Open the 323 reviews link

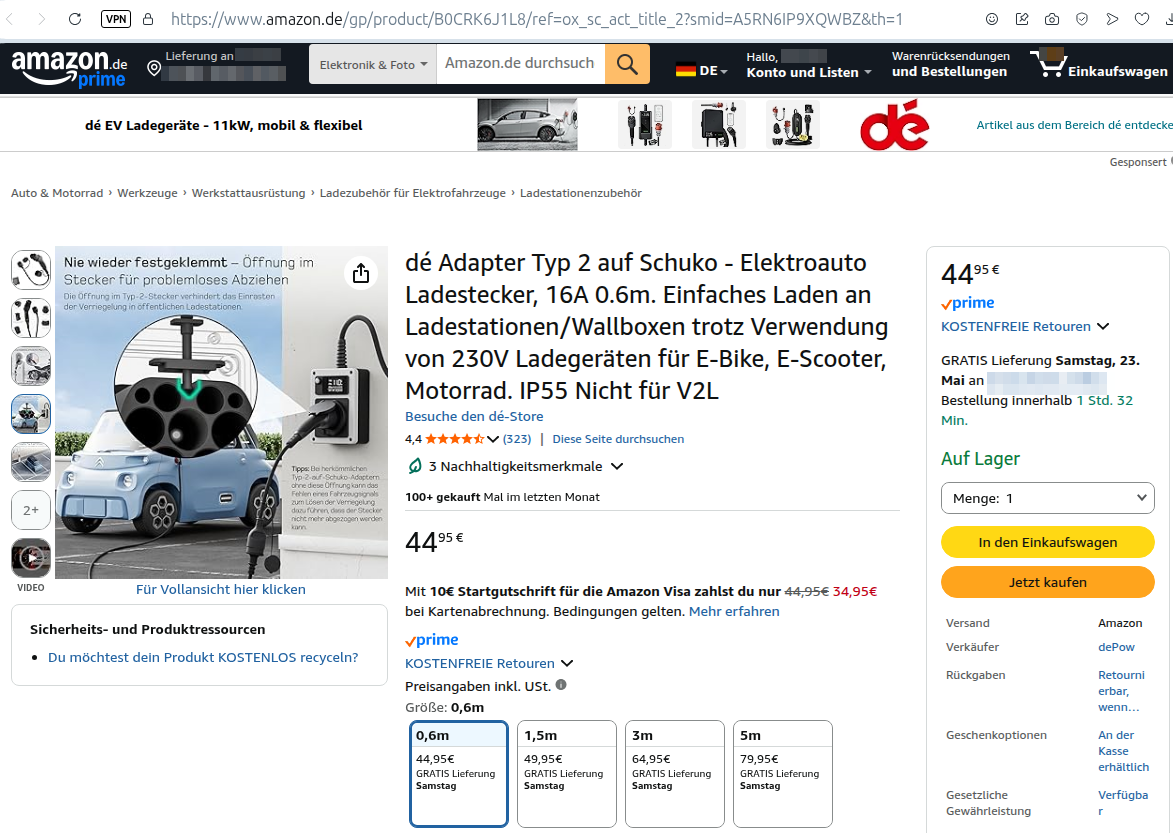(x=517, y=439)
